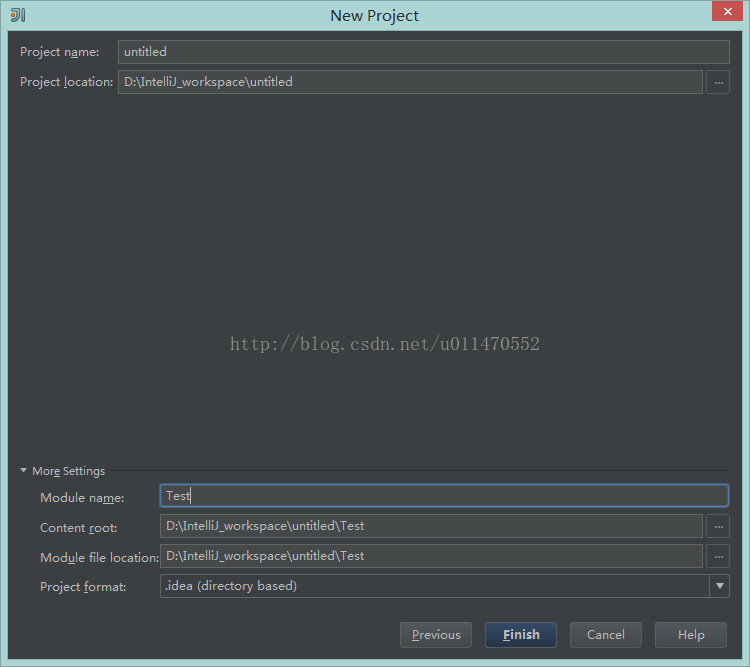This screenshot has height=667, width=750.
Task: Cancel the New Project wizard
Action: tap(606, 635)
